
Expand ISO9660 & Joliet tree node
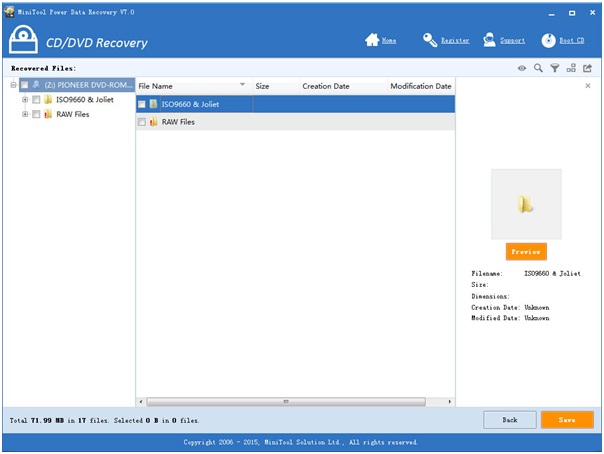[x=25, y=100]
